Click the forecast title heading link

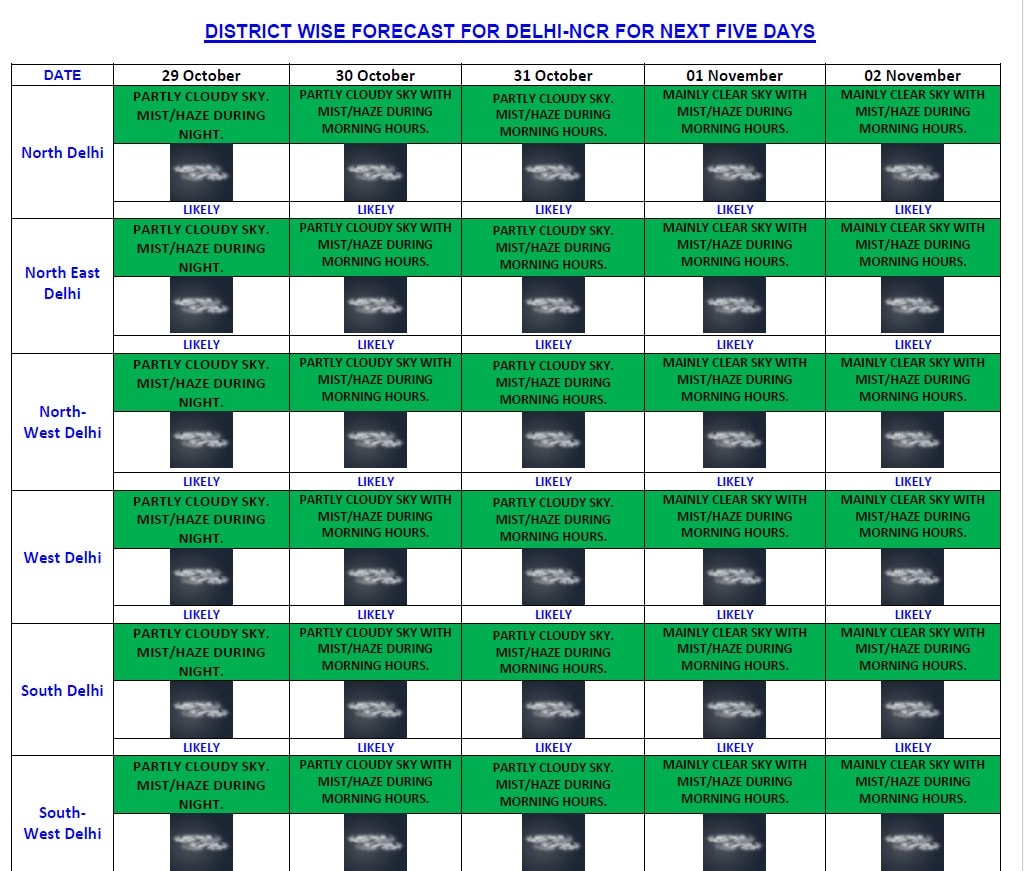click(509, 31)
